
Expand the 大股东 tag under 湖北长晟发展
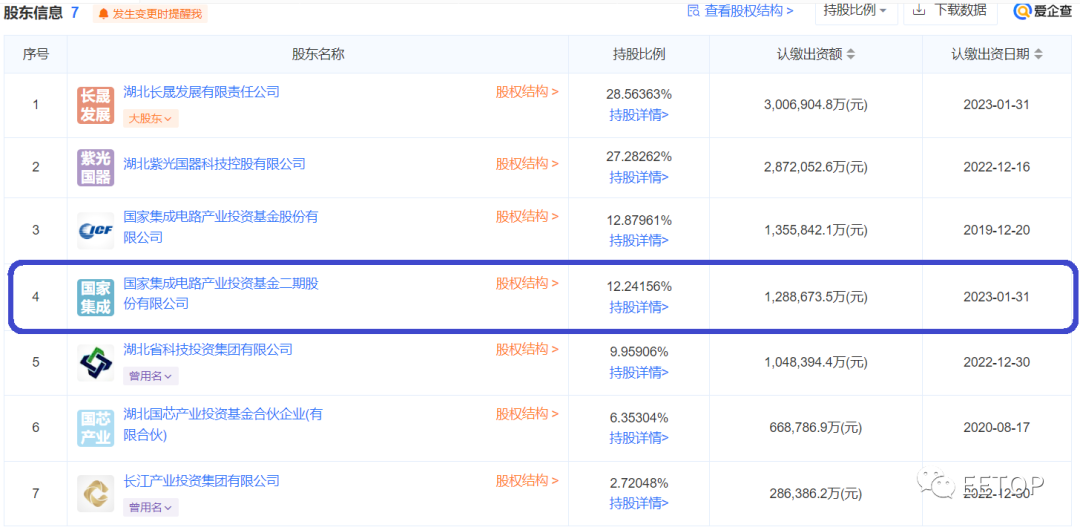(x=151, y=119)
